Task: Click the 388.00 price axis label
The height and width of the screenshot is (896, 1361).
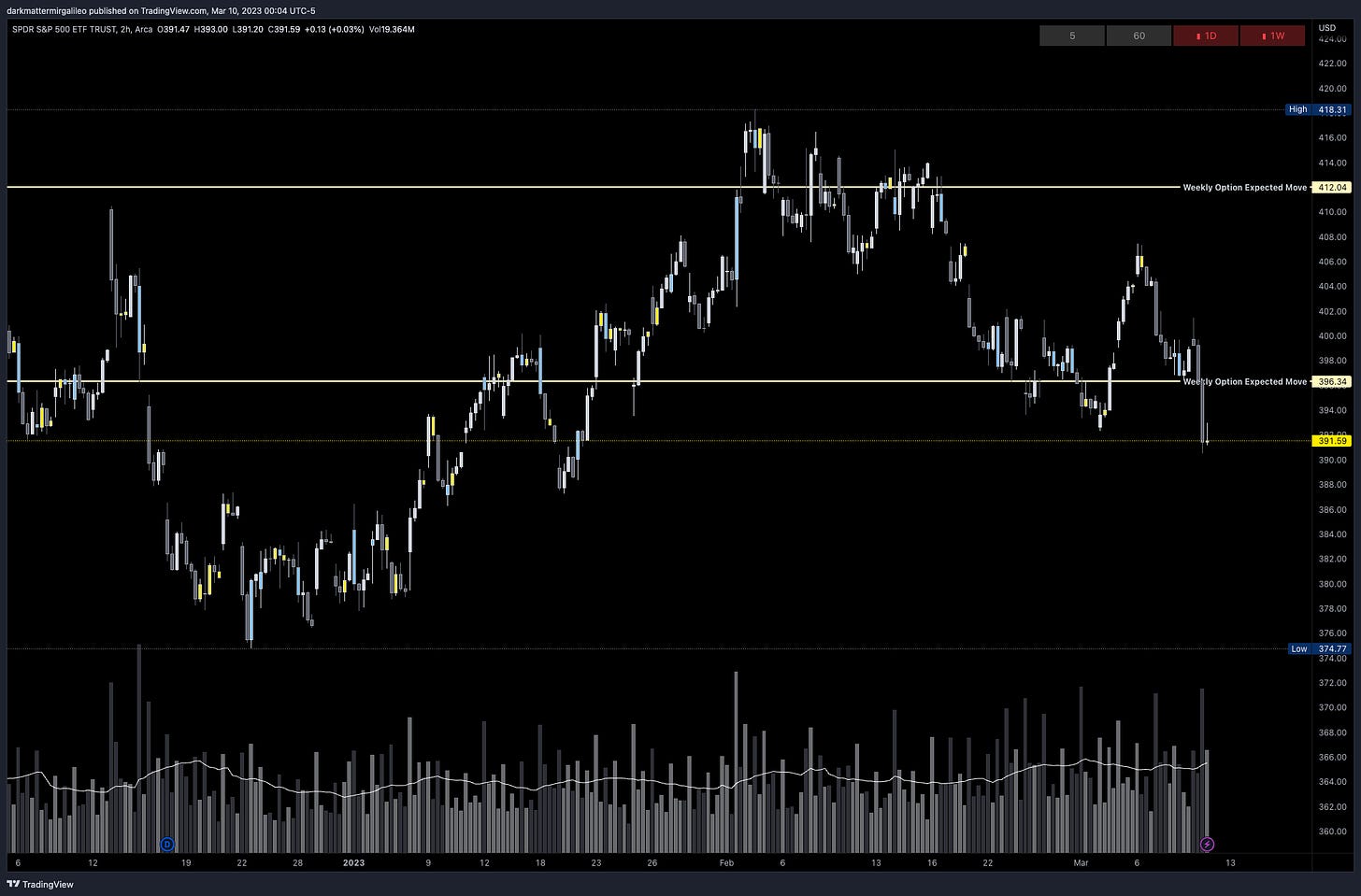Action: click(1332, 485)
